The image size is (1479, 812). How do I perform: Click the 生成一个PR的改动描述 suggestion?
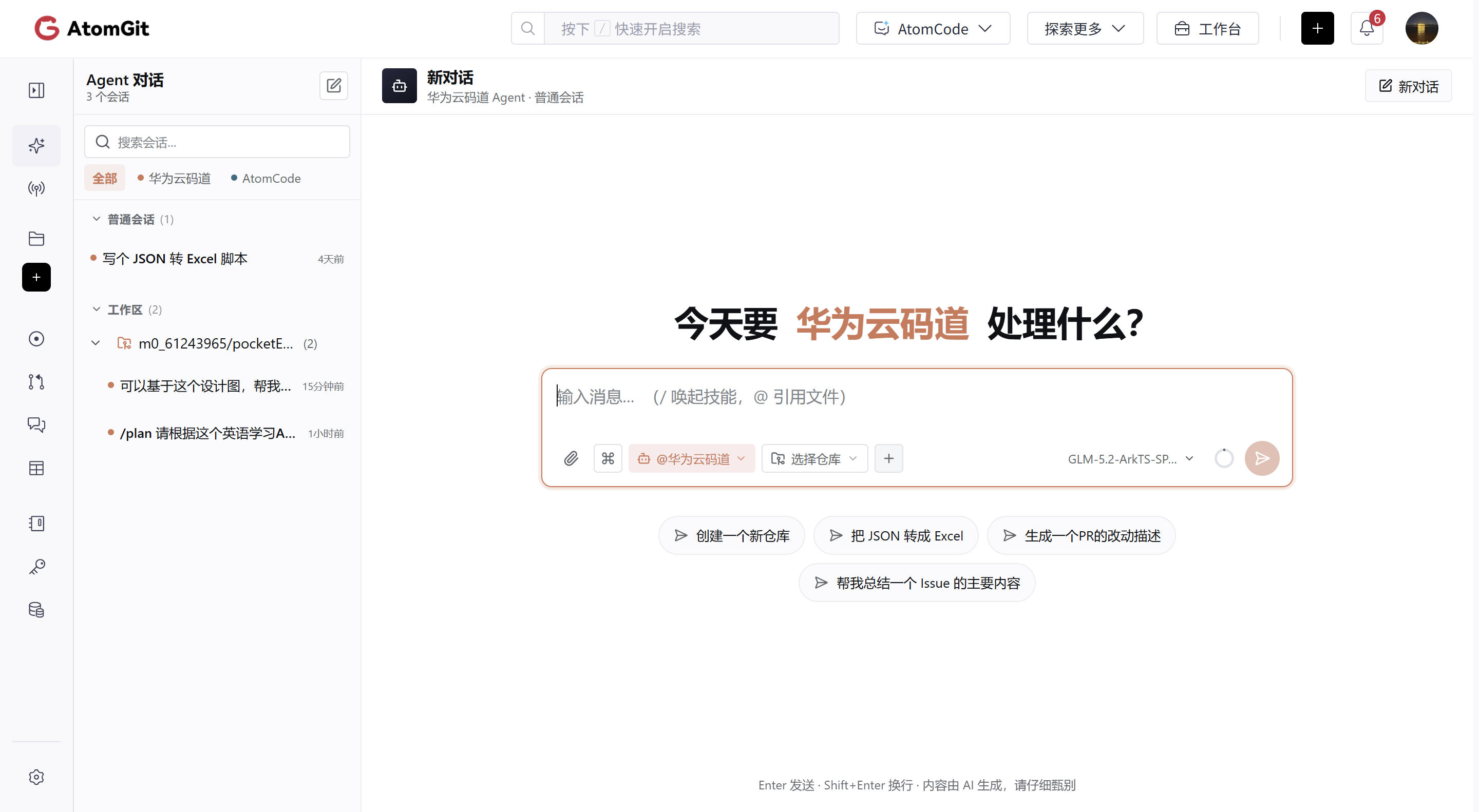[x=1081, y=535]
